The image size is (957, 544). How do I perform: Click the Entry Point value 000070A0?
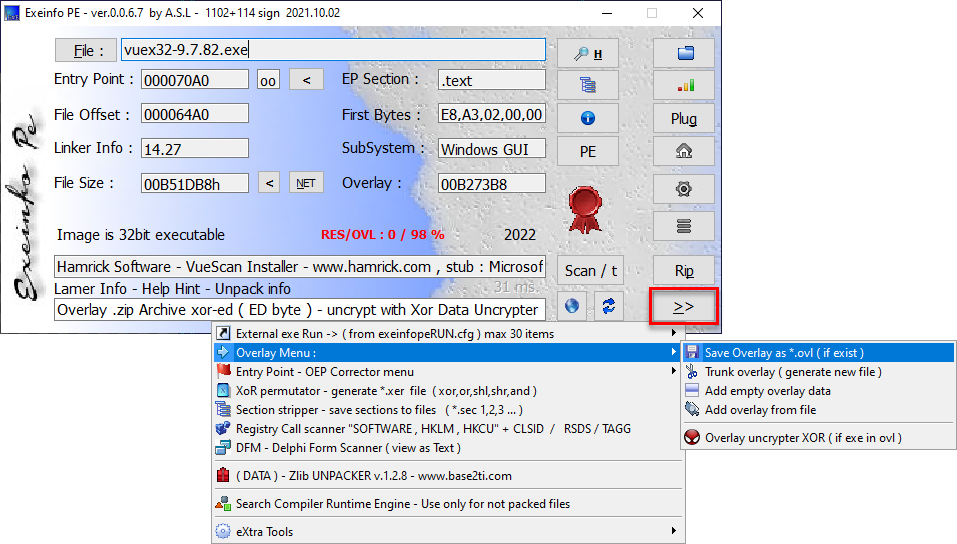(195, 80)
